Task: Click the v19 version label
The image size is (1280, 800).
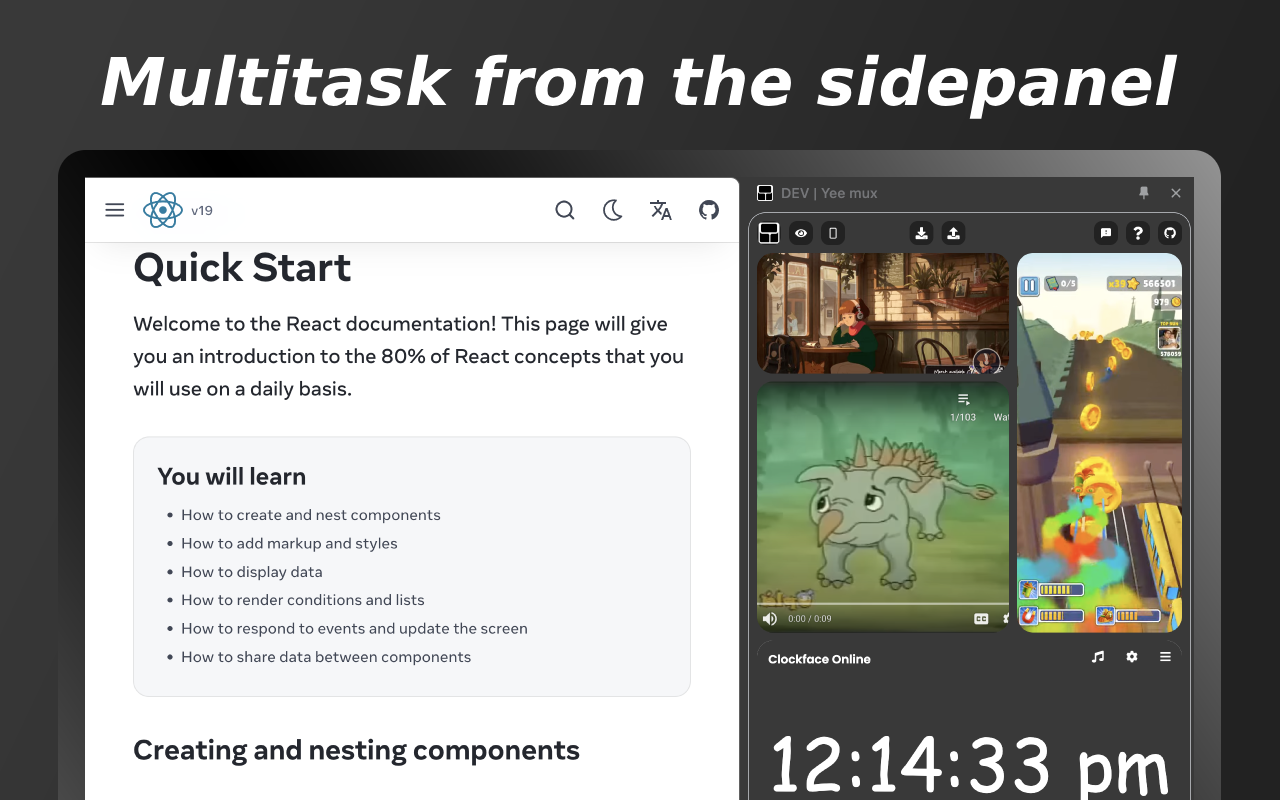Action: coord(202,210)
